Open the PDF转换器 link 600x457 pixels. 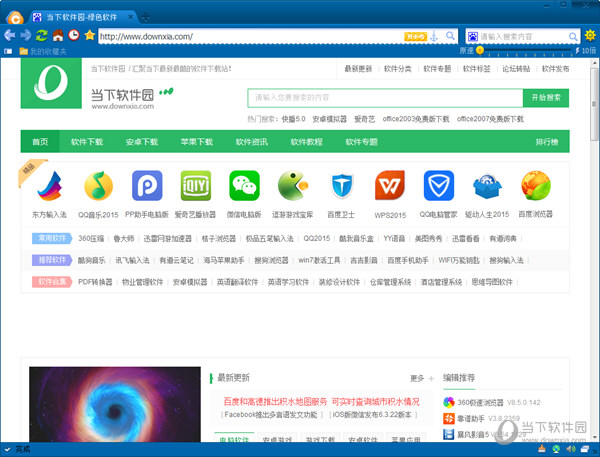coord(95,282)
